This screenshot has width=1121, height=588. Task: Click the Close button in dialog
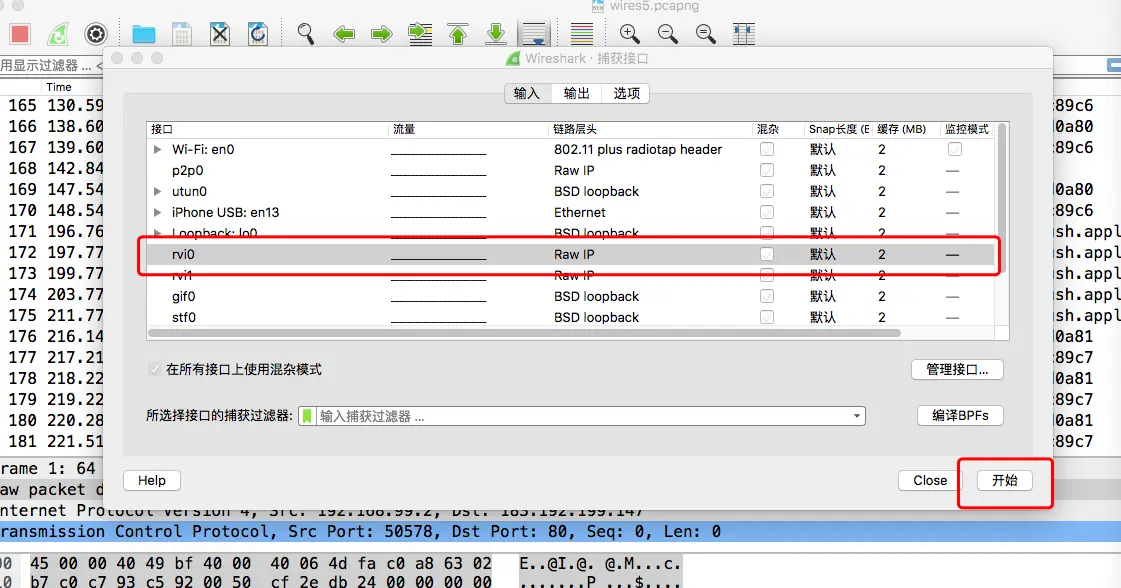pyautogui.click(x=930, y=481)
